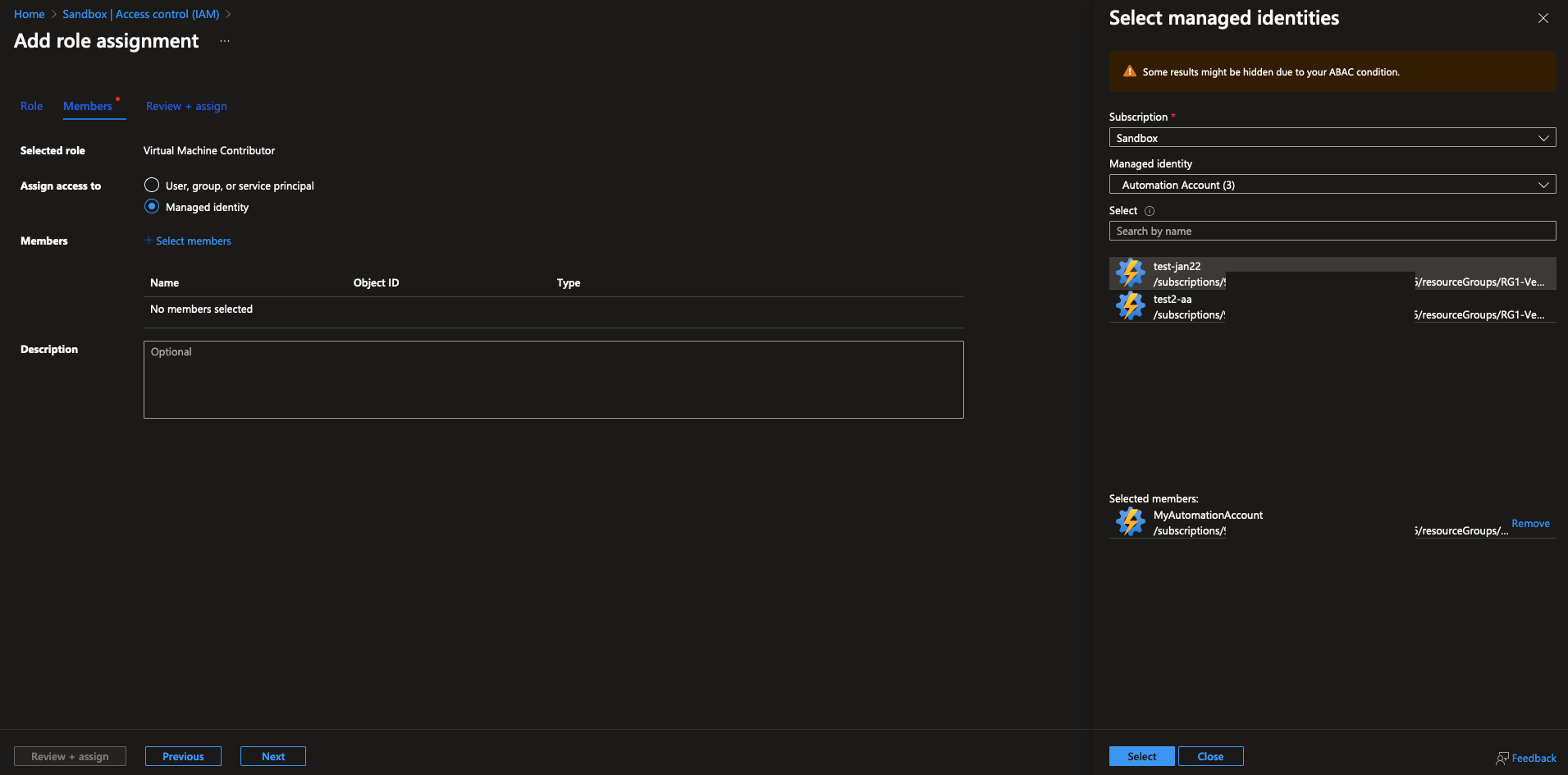Viewport: 1568px width, 775px height.
Task: Click the plus icon before Select members
Action: [149, 241]
